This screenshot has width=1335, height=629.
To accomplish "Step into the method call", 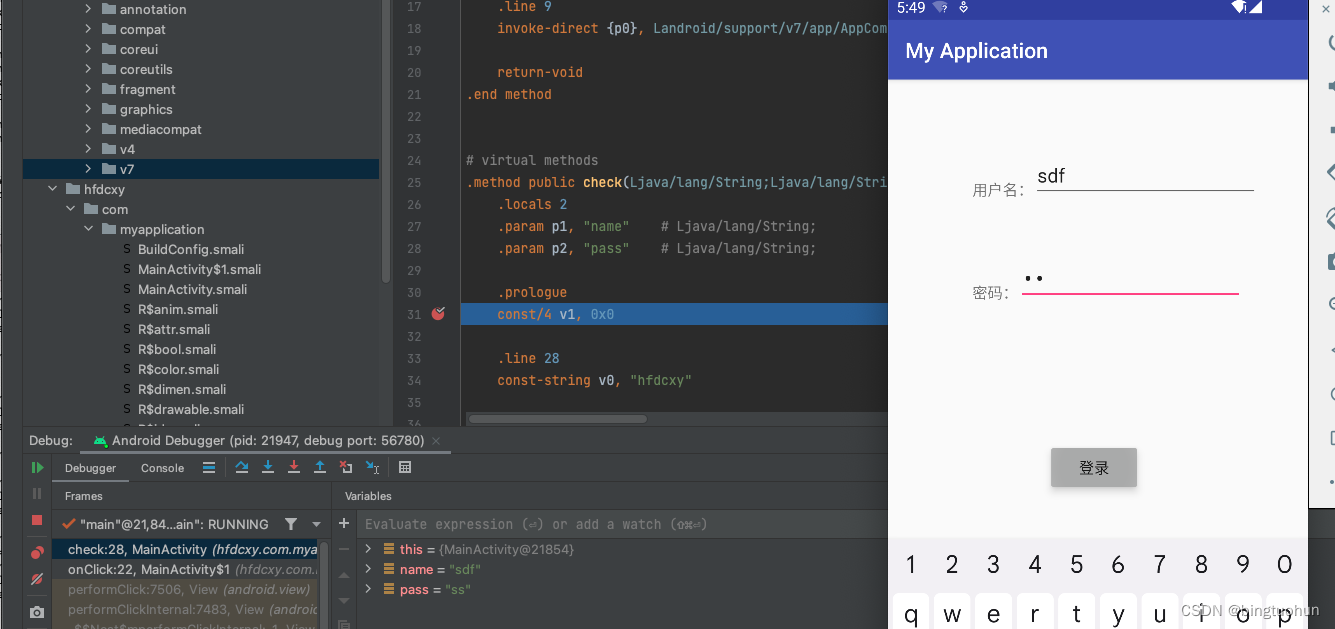I will [268, 467].
